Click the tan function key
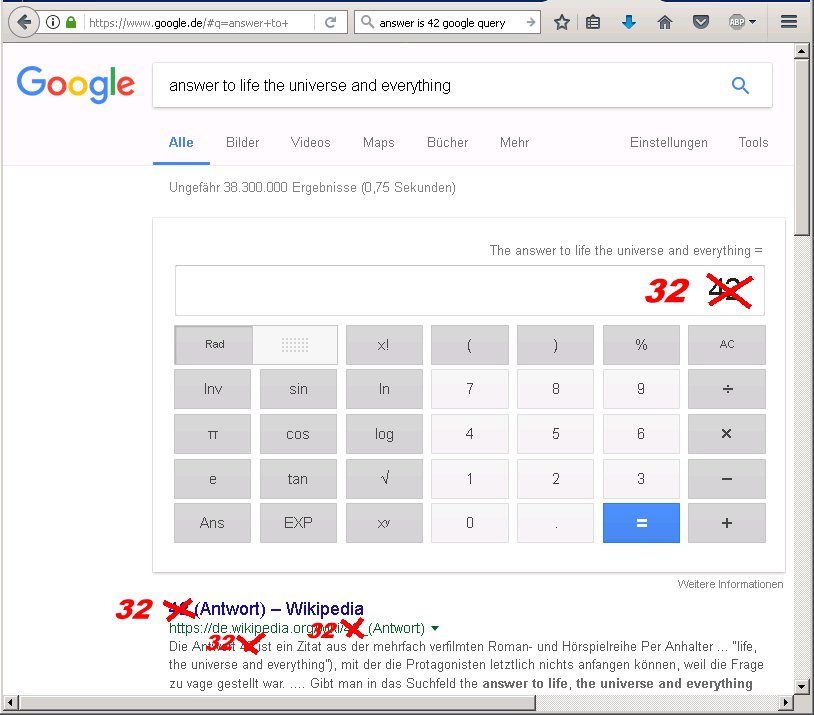Viewport: 814px width, 715px height. [298, 479]
